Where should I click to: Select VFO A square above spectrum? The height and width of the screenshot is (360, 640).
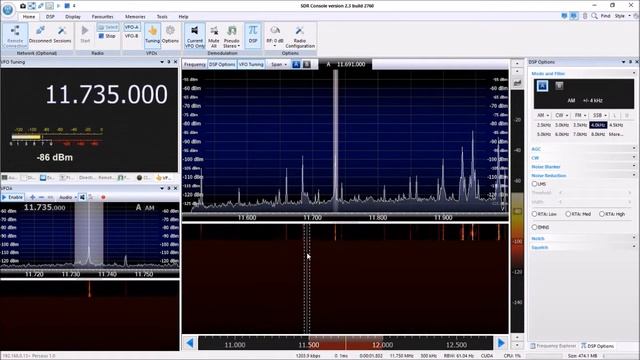[296, 64]
